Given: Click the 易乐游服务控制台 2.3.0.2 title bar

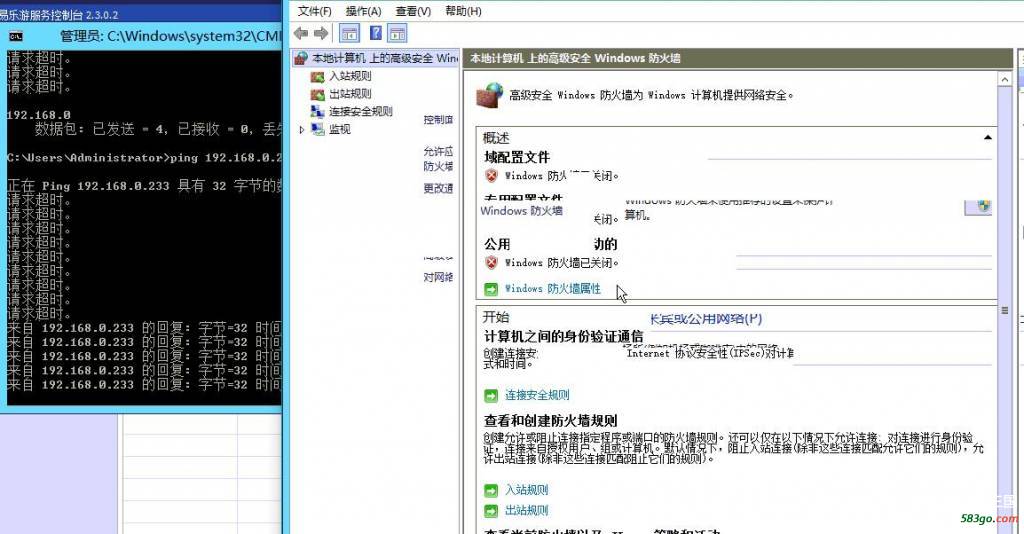Looking at the screenshot, I should tap(140, 13).
